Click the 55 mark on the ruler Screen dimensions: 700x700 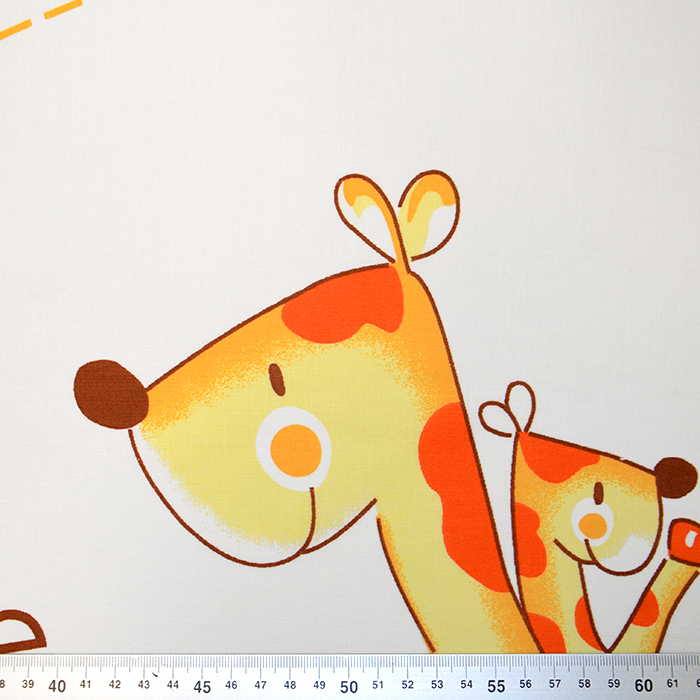coord(495,686)
